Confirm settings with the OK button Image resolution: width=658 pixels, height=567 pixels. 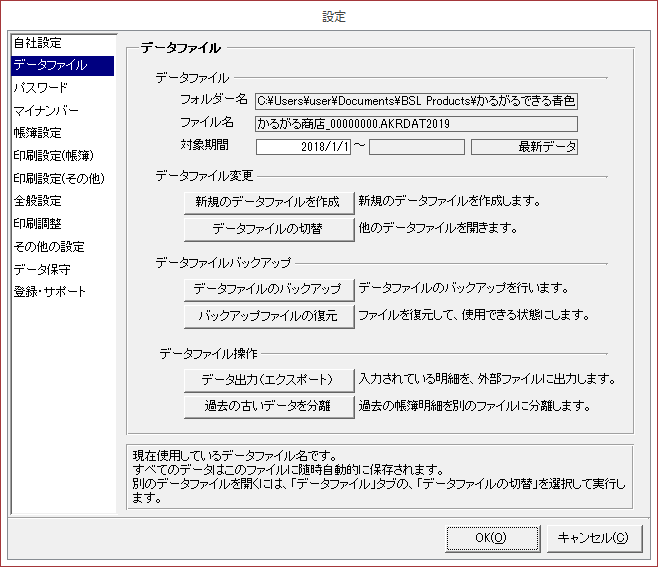492,538
